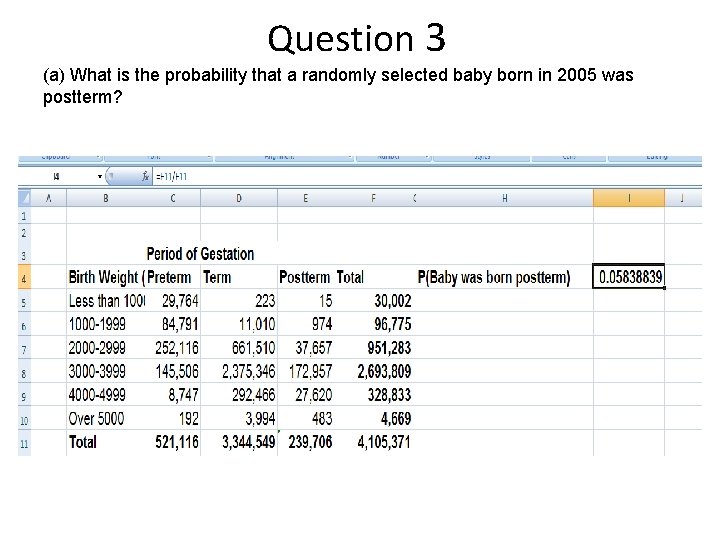The image size is (720, 540).
Task: Select highlighted column I header
Action: click(x=629, y=198)
